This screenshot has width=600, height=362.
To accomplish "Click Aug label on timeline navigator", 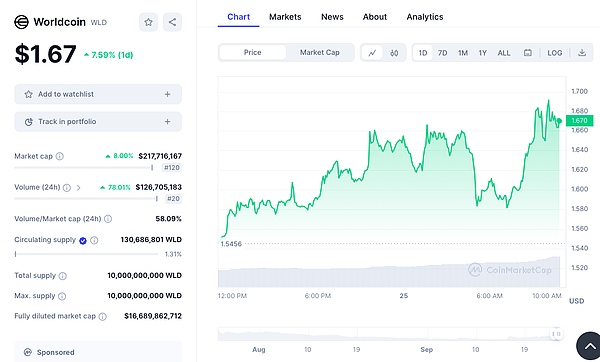I will tap(259, 349).
